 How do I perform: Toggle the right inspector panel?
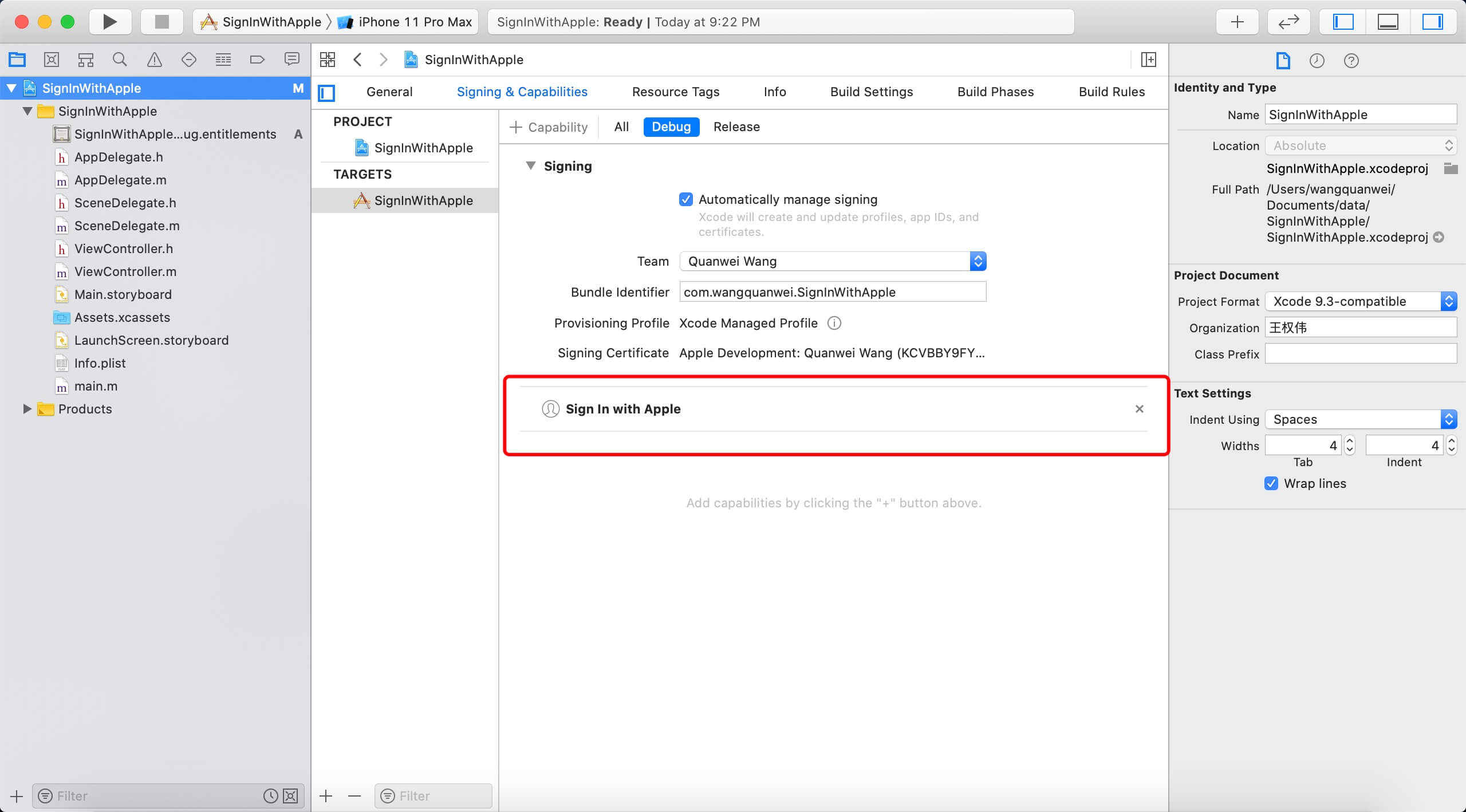pos(1432,22)
